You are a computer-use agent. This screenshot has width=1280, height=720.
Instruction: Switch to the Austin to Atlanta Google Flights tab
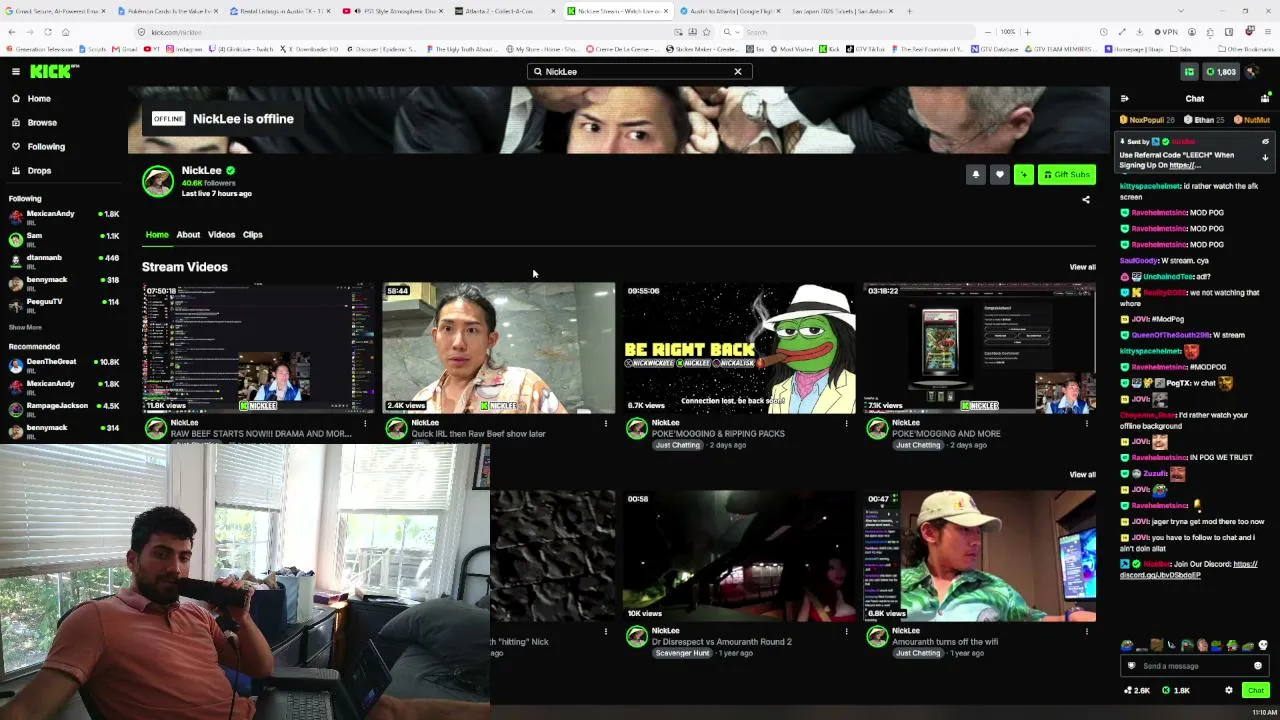tap(730, 11)
